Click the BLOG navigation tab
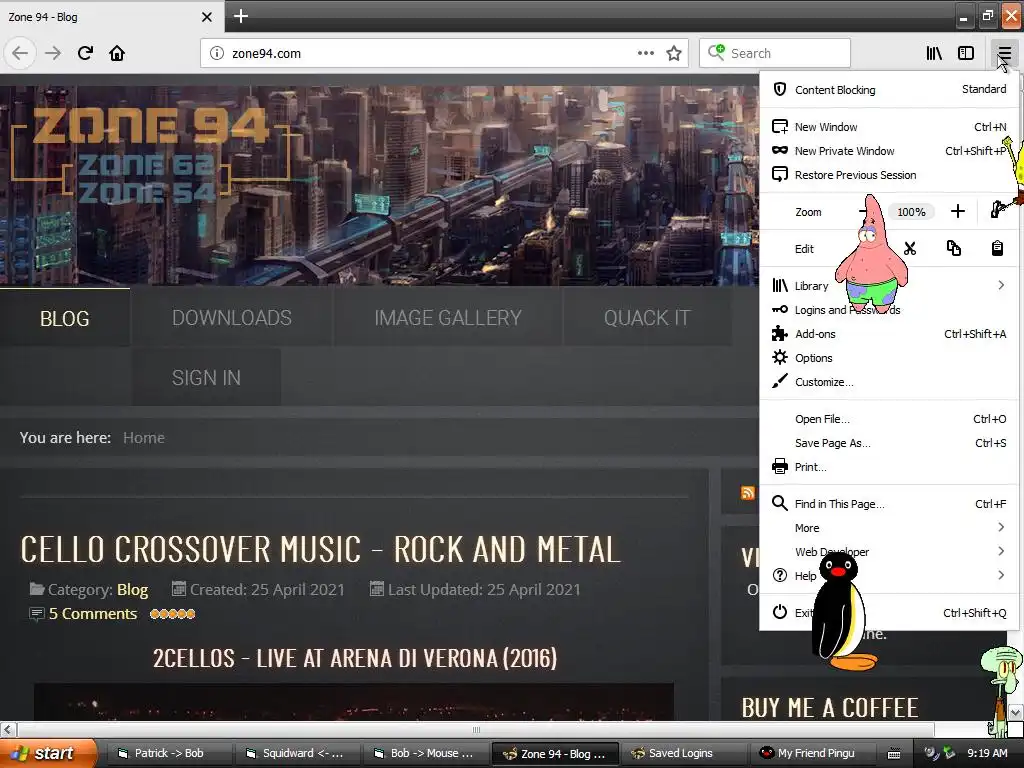The height and width of the screenshot is (768, 1024). pos(65,318)
